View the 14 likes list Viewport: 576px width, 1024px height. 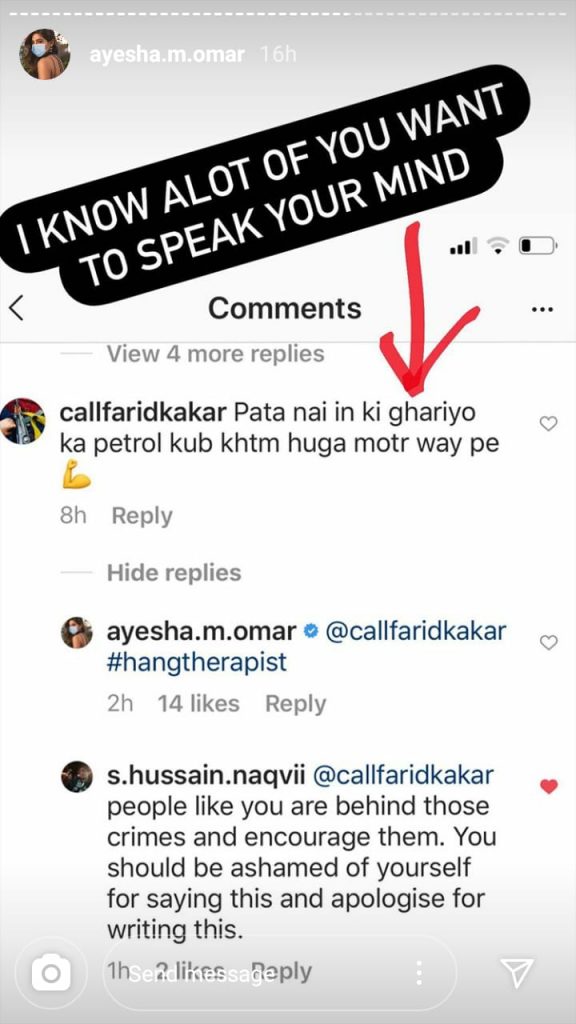[199, 703]
